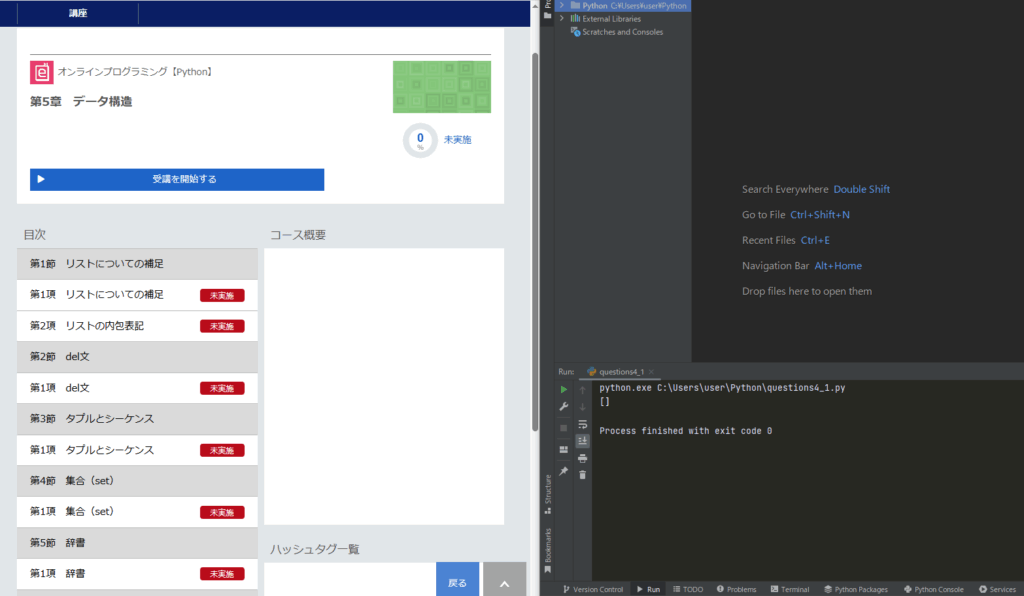The height and width of the screenshot is (596, 1024).
Task: Click the 0% progress circle indicator
Action: click(420, 140)
